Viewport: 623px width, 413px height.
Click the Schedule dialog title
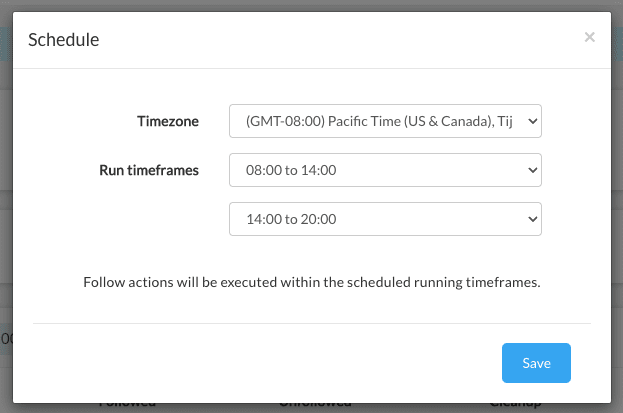(64, 39)
